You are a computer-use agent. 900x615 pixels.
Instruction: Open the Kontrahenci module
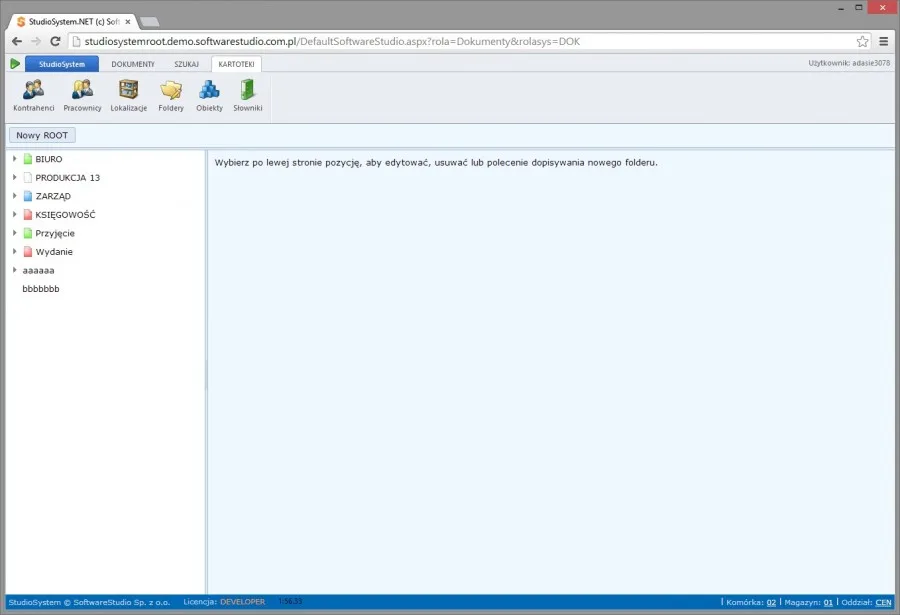34,96
